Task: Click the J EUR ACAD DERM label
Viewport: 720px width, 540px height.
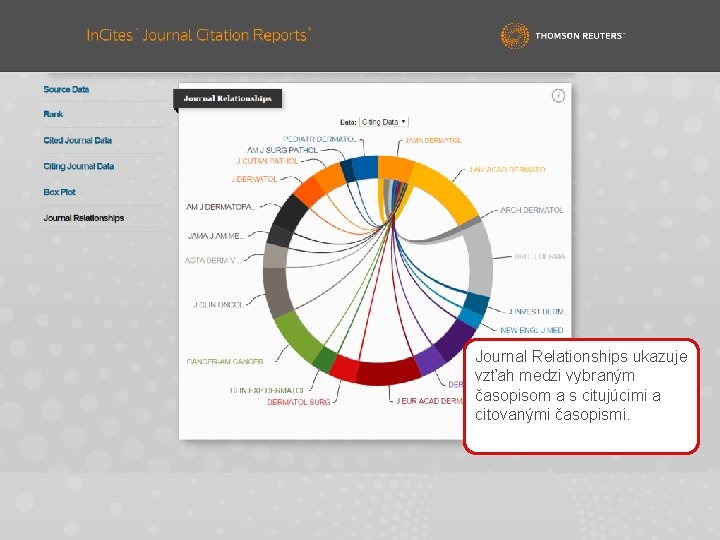Action: pos(430,401)
